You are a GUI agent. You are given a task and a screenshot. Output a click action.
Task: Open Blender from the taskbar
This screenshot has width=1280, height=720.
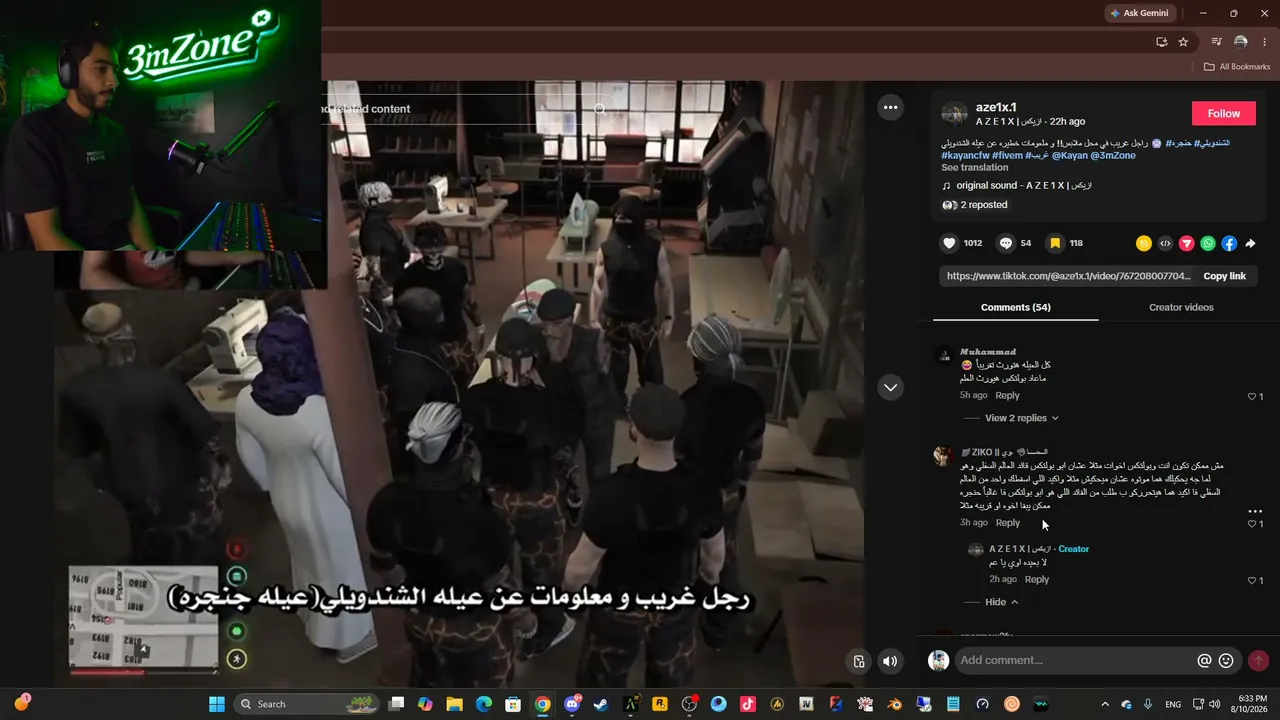click(895, 704)
